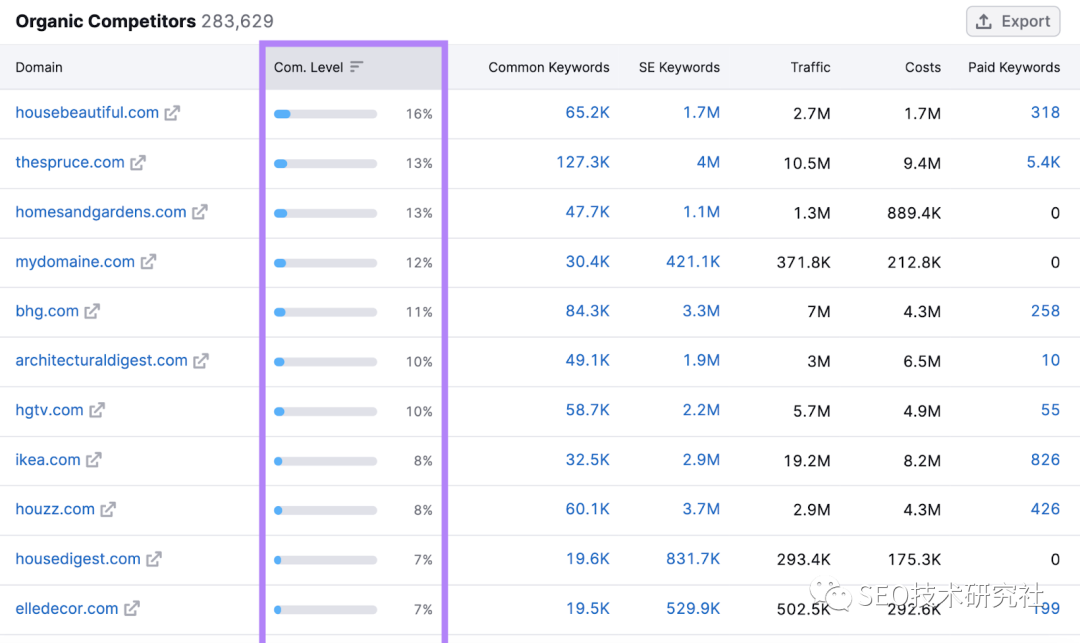Open external link icon beside housebeautiful.com
The height and width of the screenshot is (643, 1080).
click(x=172, y=113)
